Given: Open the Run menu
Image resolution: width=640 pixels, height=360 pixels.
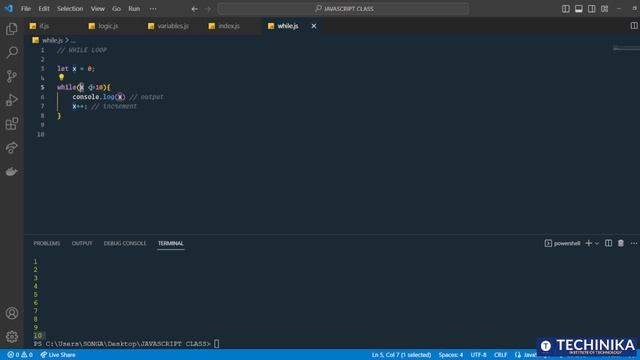Looking at the screenshot, I should pos(134,9).
